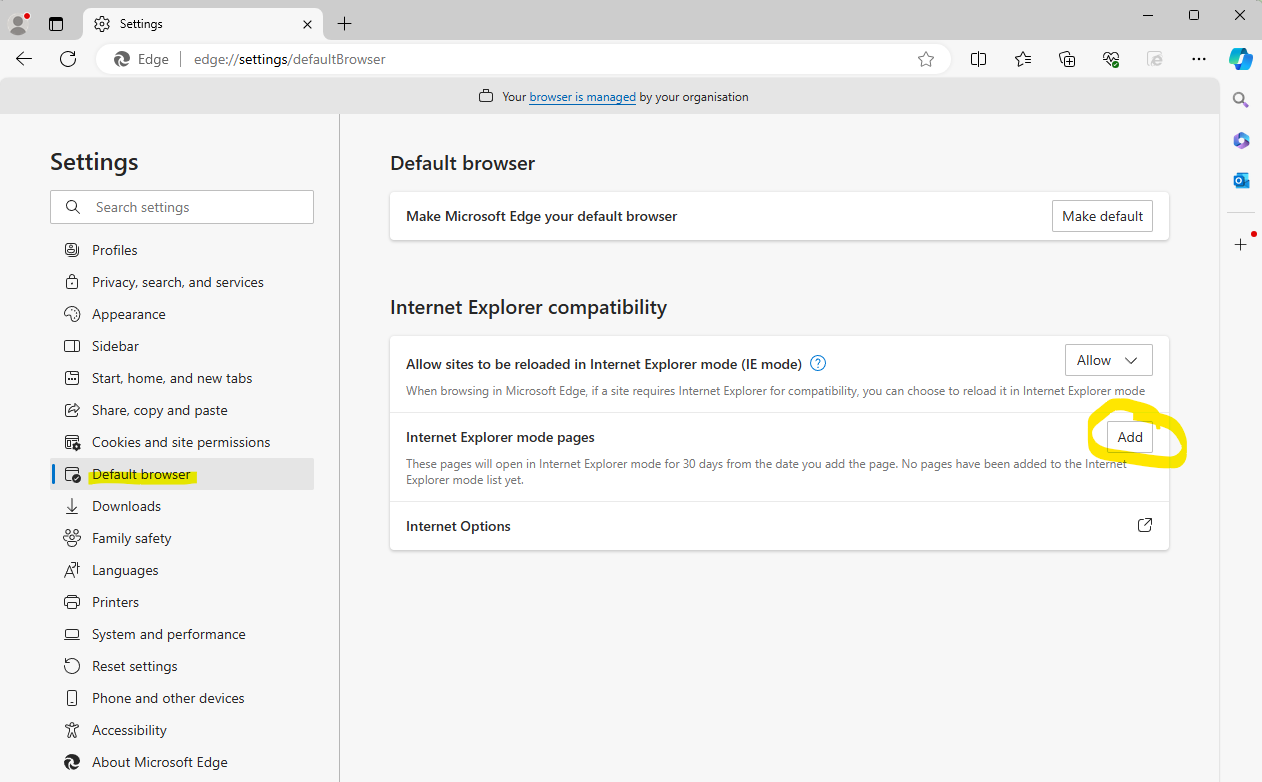
Task: Select the Settings browser tab
Action: (204, 23)
